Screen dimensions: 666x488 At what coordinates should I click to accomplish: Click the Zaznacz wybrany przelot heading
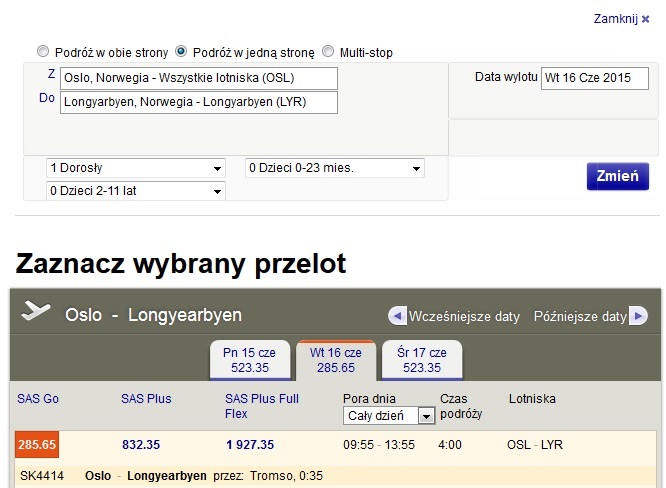tap(181, 263)
